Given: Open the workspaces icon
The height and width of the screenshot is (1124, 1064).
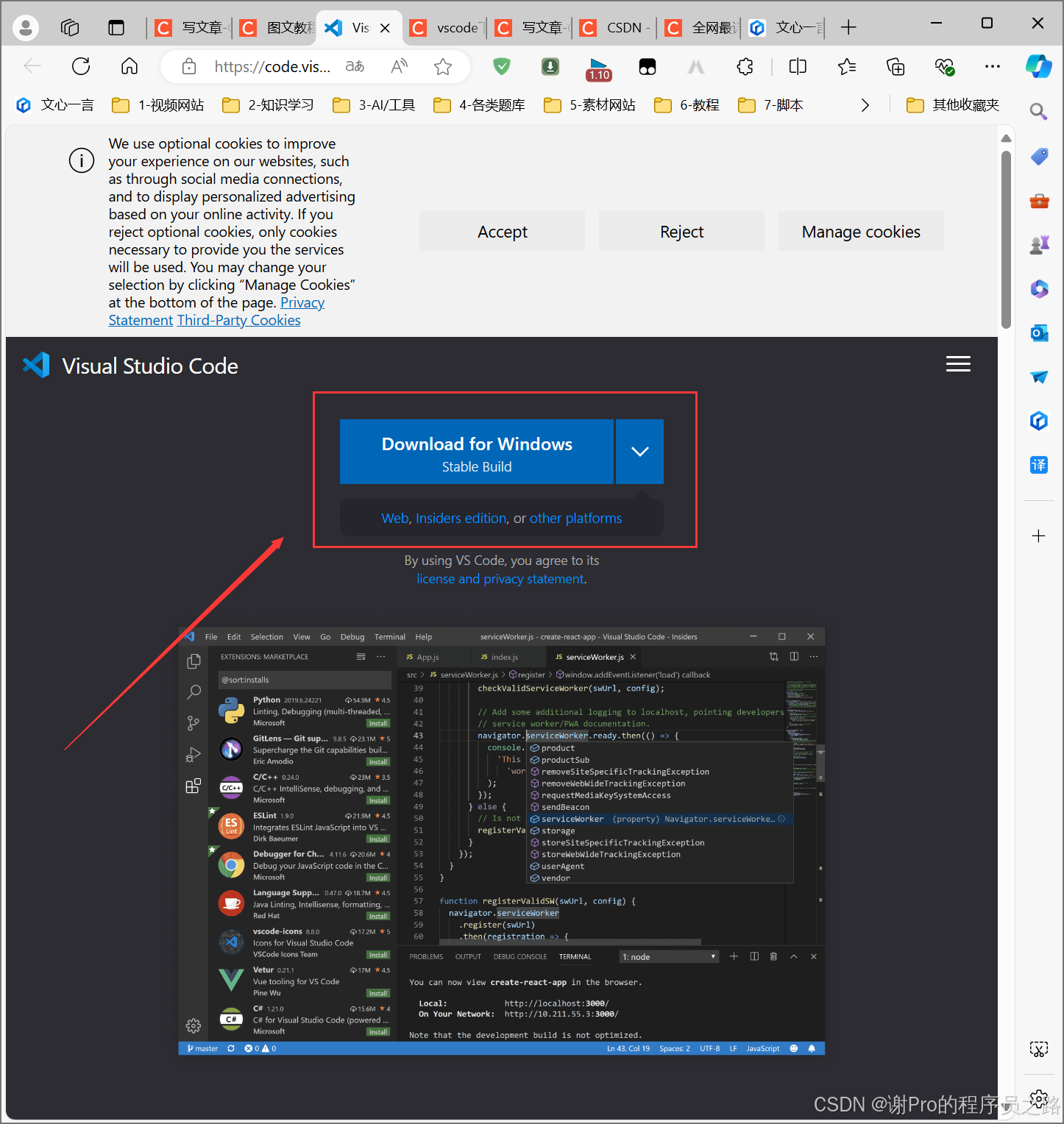Looking at the screenshot, I should pyautogui.click(x=70, y=28).
